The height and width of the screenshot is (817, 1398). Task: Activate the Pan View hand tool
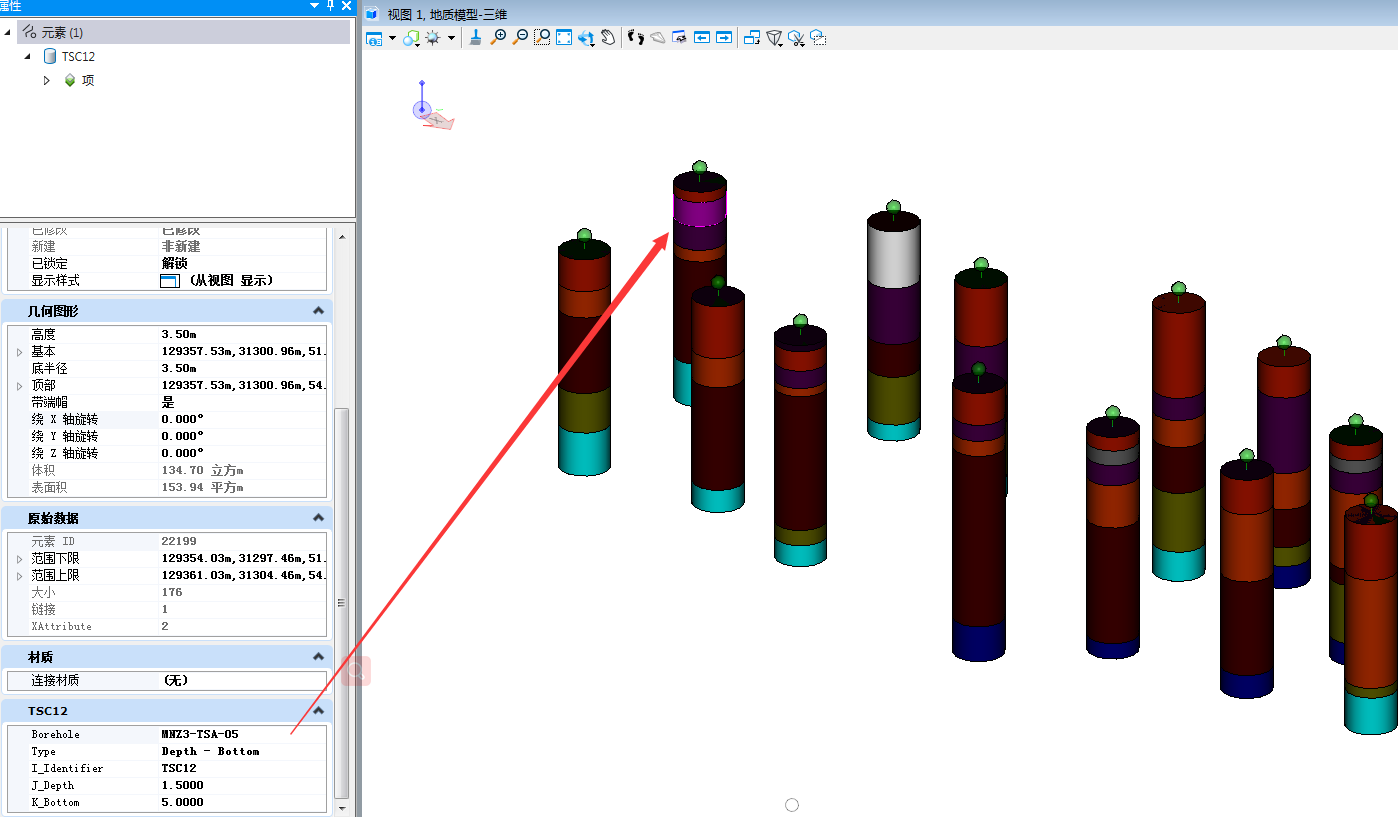tap(608, 38)
